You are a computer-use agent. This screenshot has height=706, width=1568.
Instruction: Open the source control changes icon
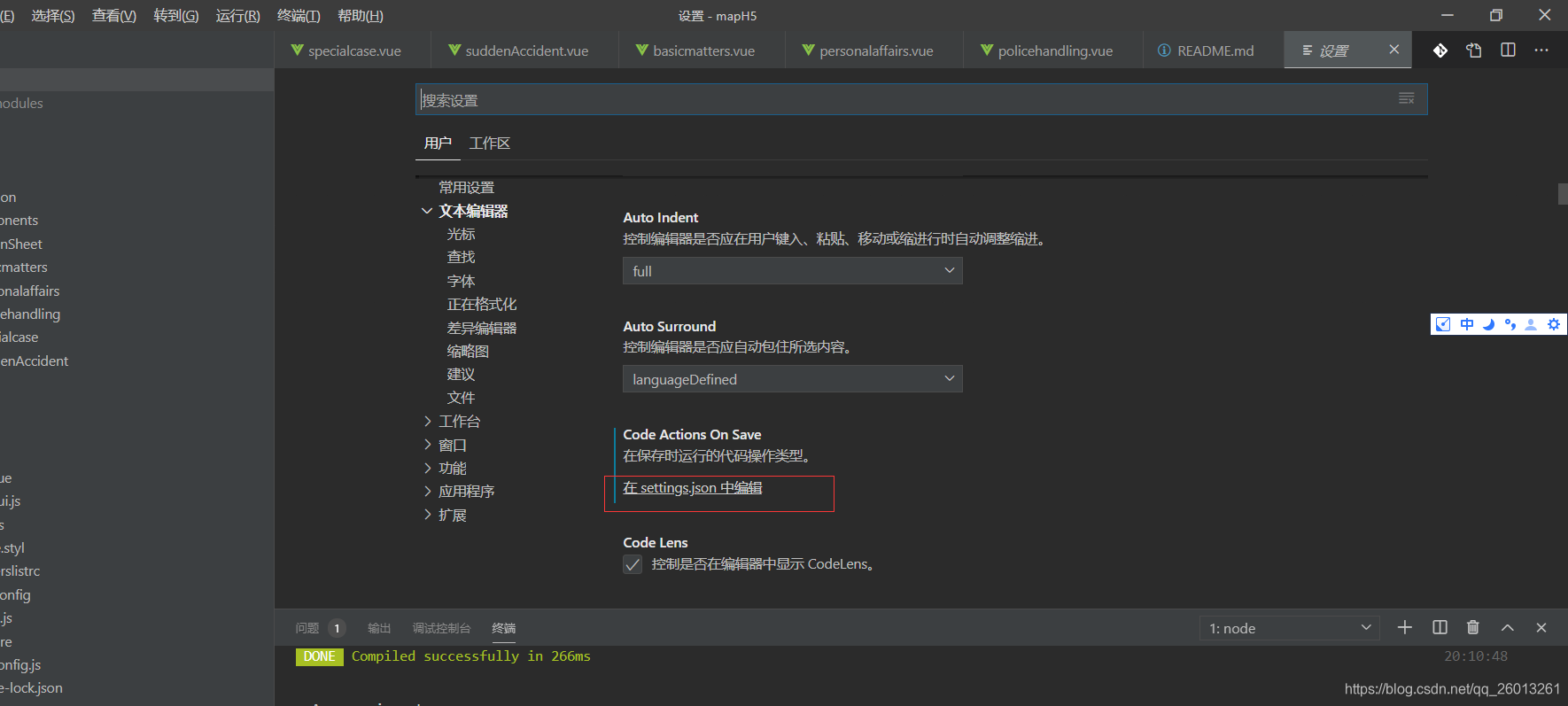point(1440,50)
